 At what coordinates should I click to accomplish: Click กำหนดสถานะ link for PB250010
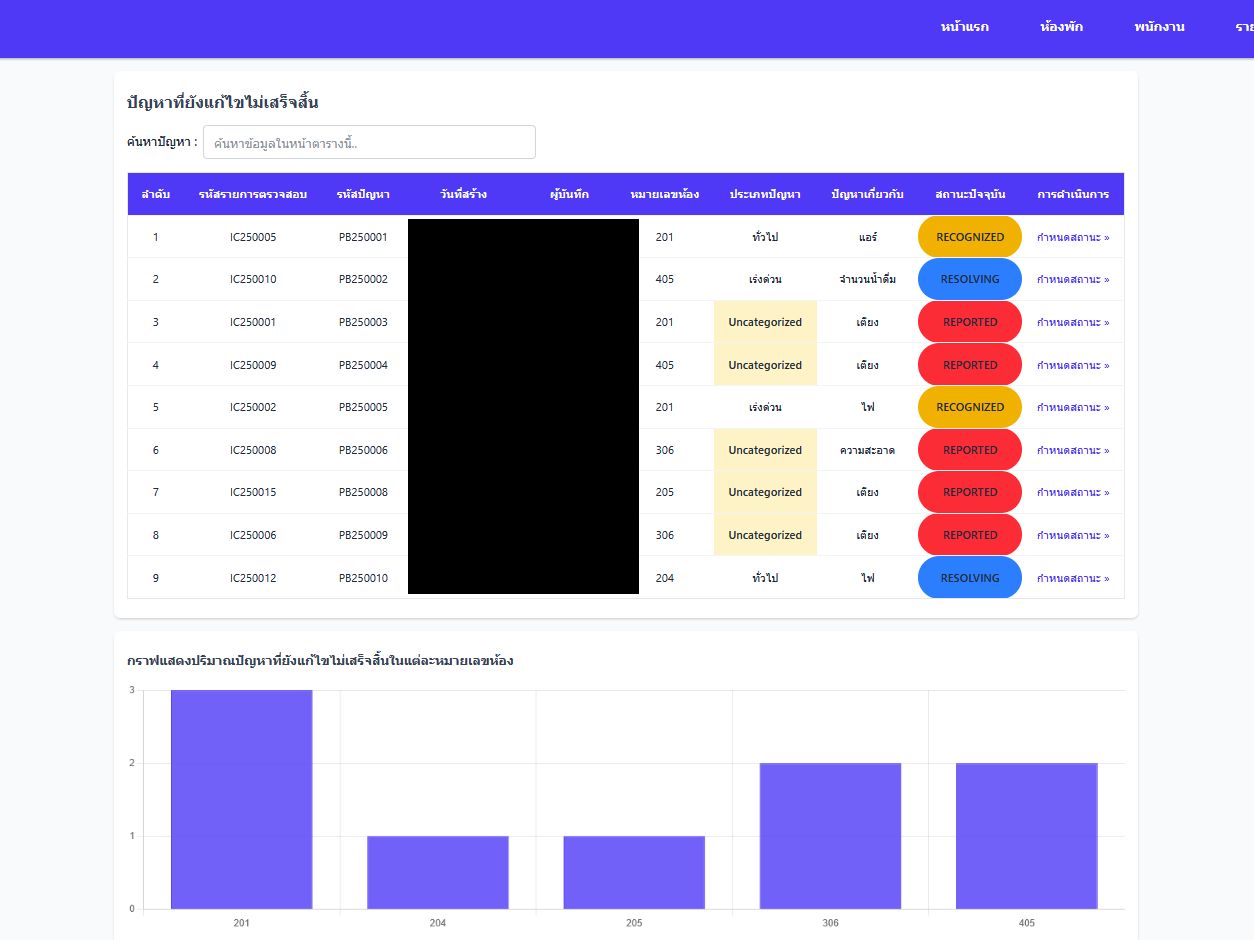click(1072, 578)
